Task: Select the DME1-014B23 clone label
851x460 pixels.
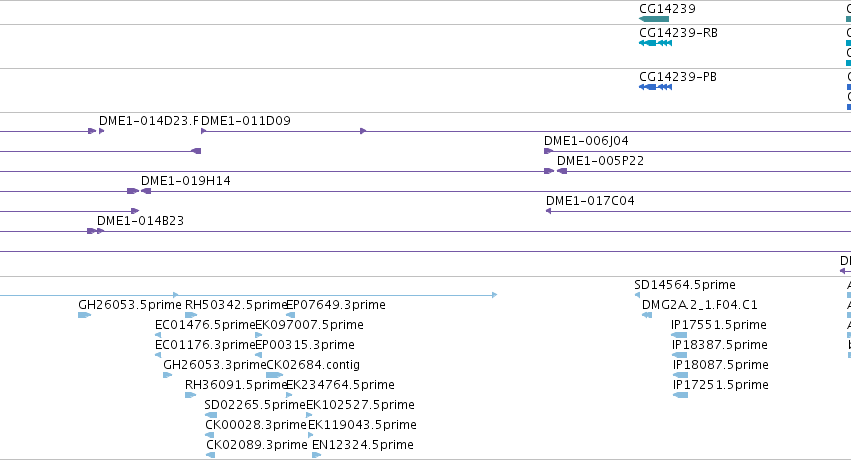Action: click(x=140, y=221)
